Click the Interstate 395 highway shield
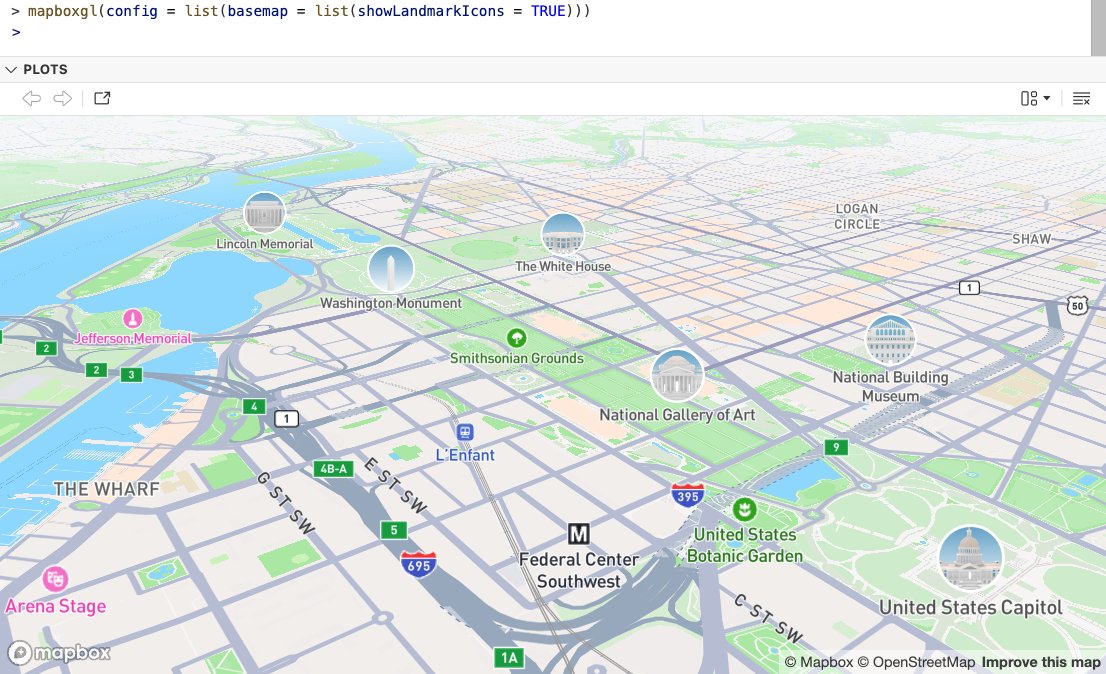Viewport: 1106px width, 674px height. 688,496
